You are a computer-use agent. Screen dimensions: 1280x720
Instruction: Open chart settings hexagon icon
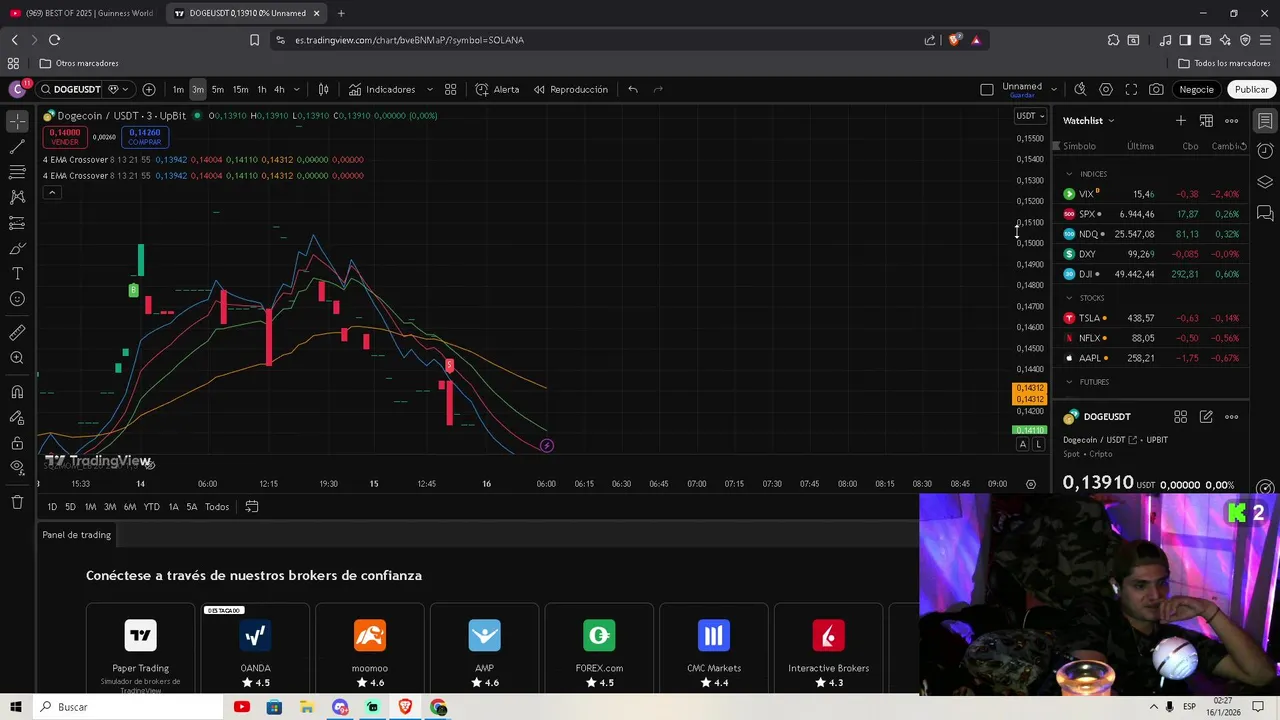1105,89
